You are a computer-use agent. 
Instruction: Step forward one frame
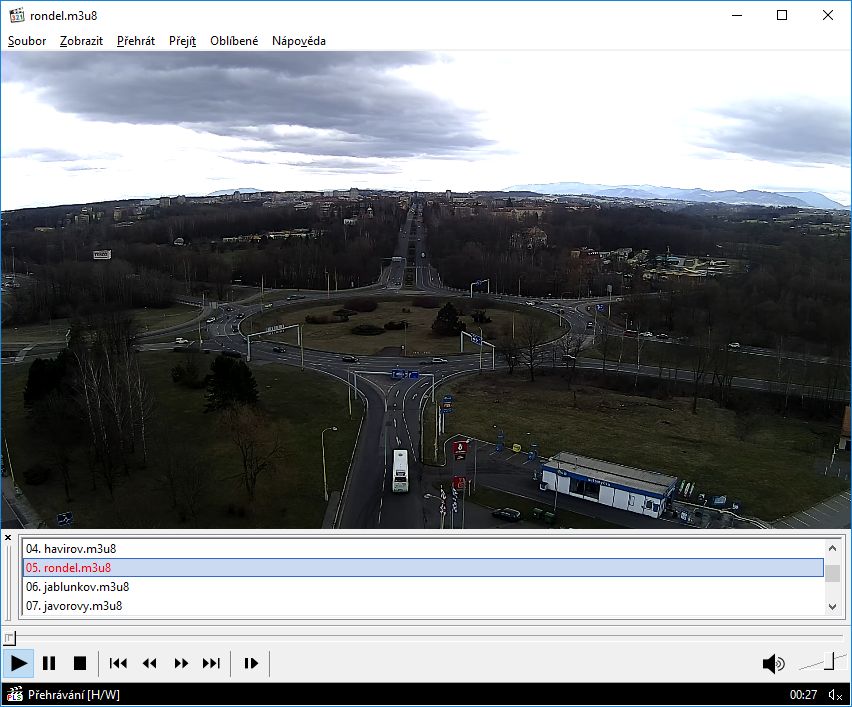click(251, 663)
